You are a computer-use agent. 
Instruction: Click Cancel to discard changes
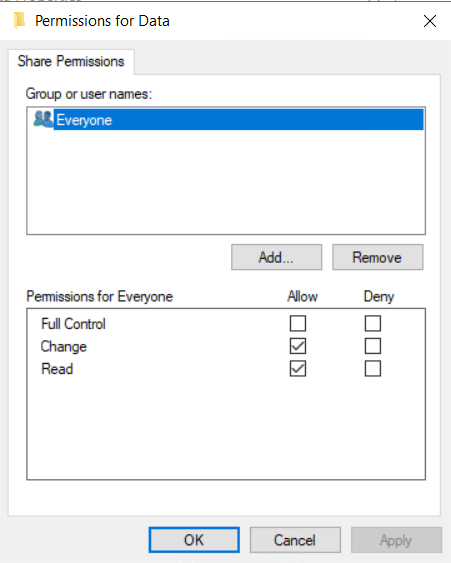coord(295,540)
